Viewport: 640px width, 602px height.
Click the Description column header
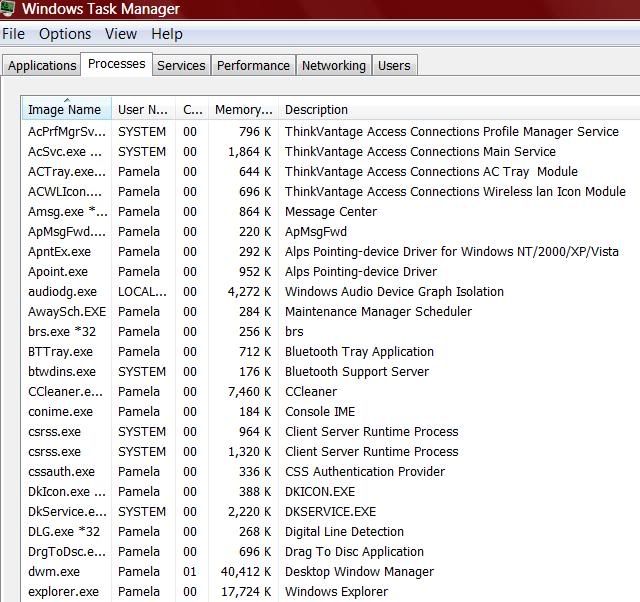point(316,110)
